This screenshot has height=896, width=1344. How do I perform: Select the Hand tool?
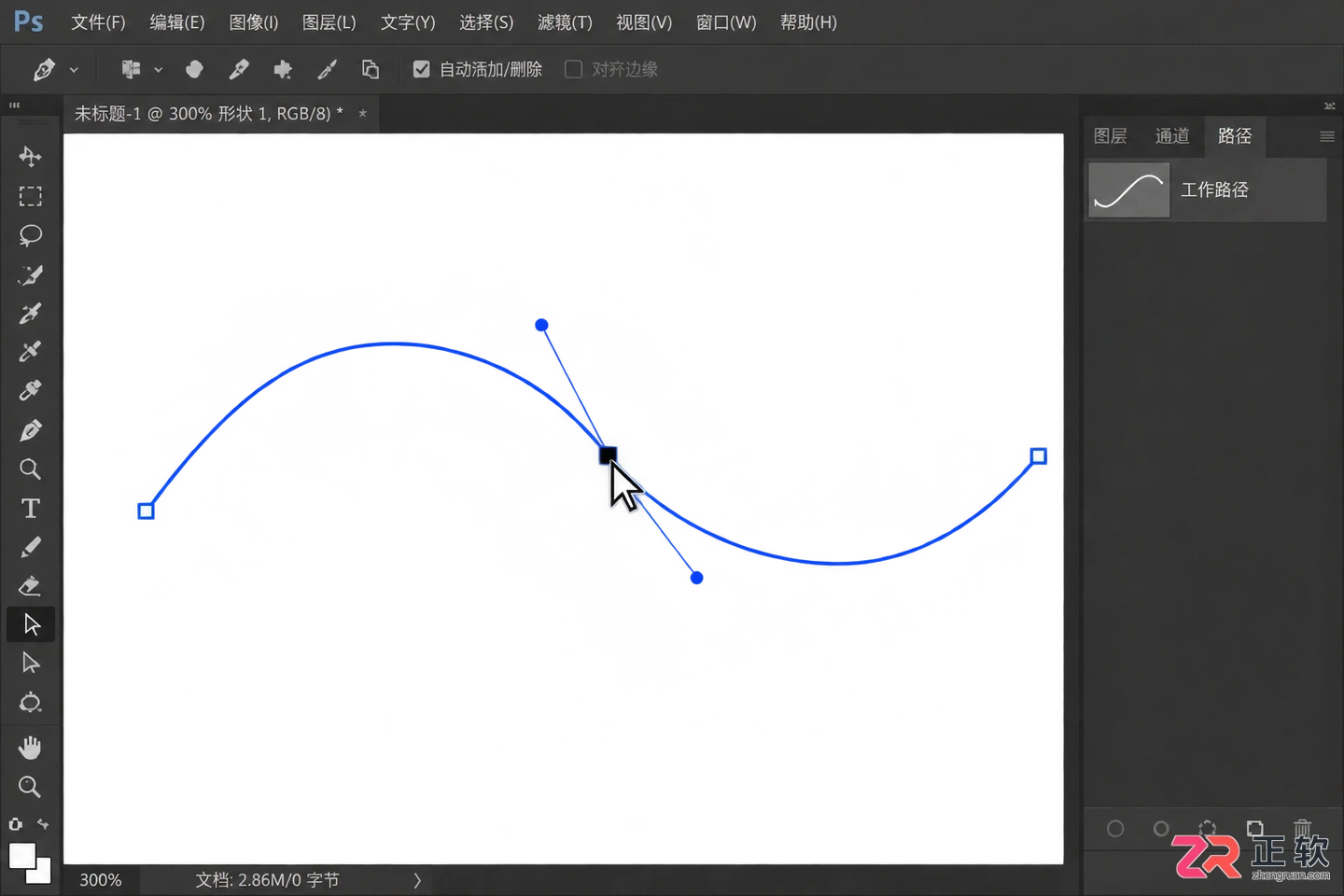point(30,748)
